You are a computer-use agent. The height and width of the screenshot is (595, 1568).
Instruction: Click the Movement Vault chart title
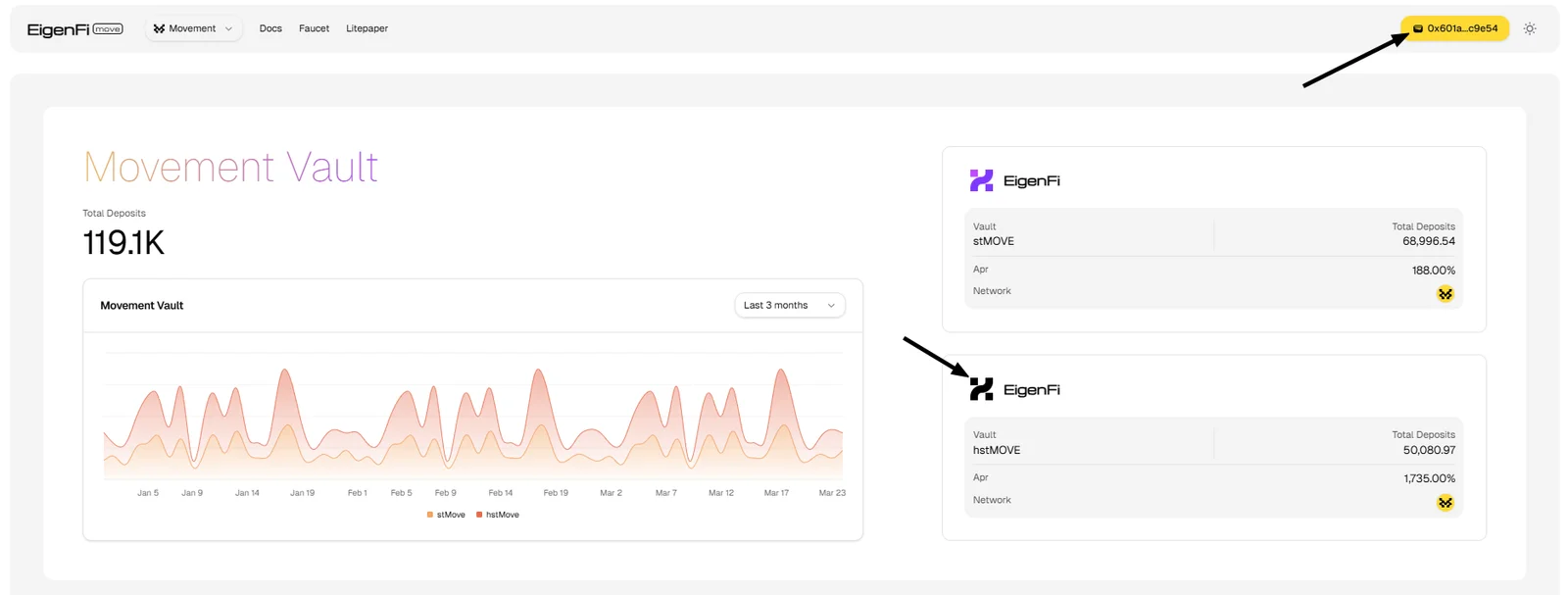pos(142,306)
